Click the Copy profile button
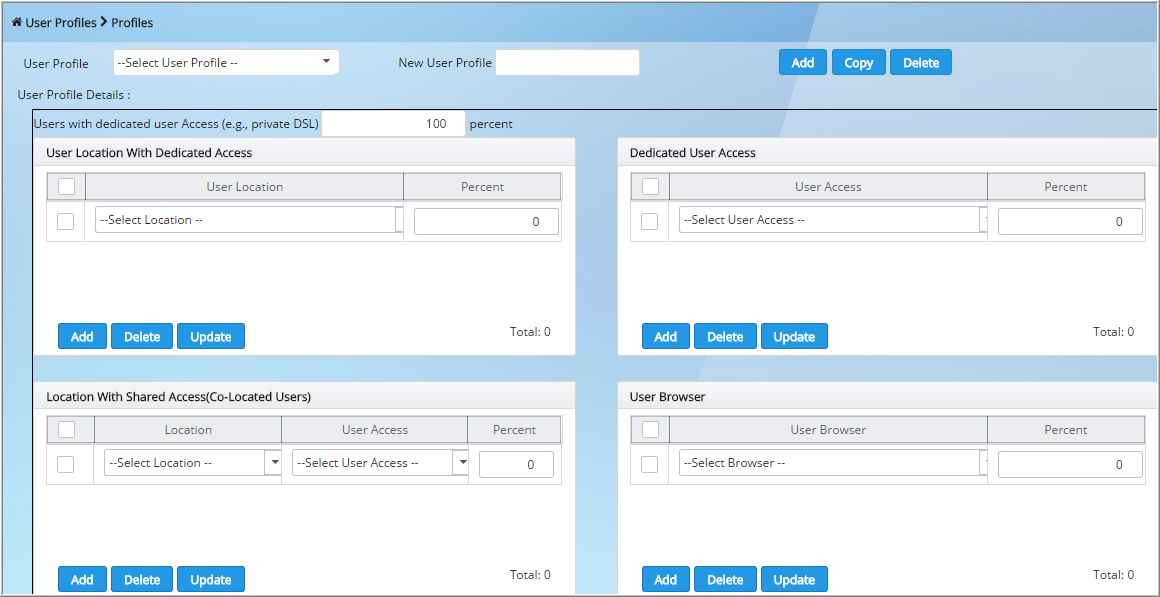 [x=858, y=63]
